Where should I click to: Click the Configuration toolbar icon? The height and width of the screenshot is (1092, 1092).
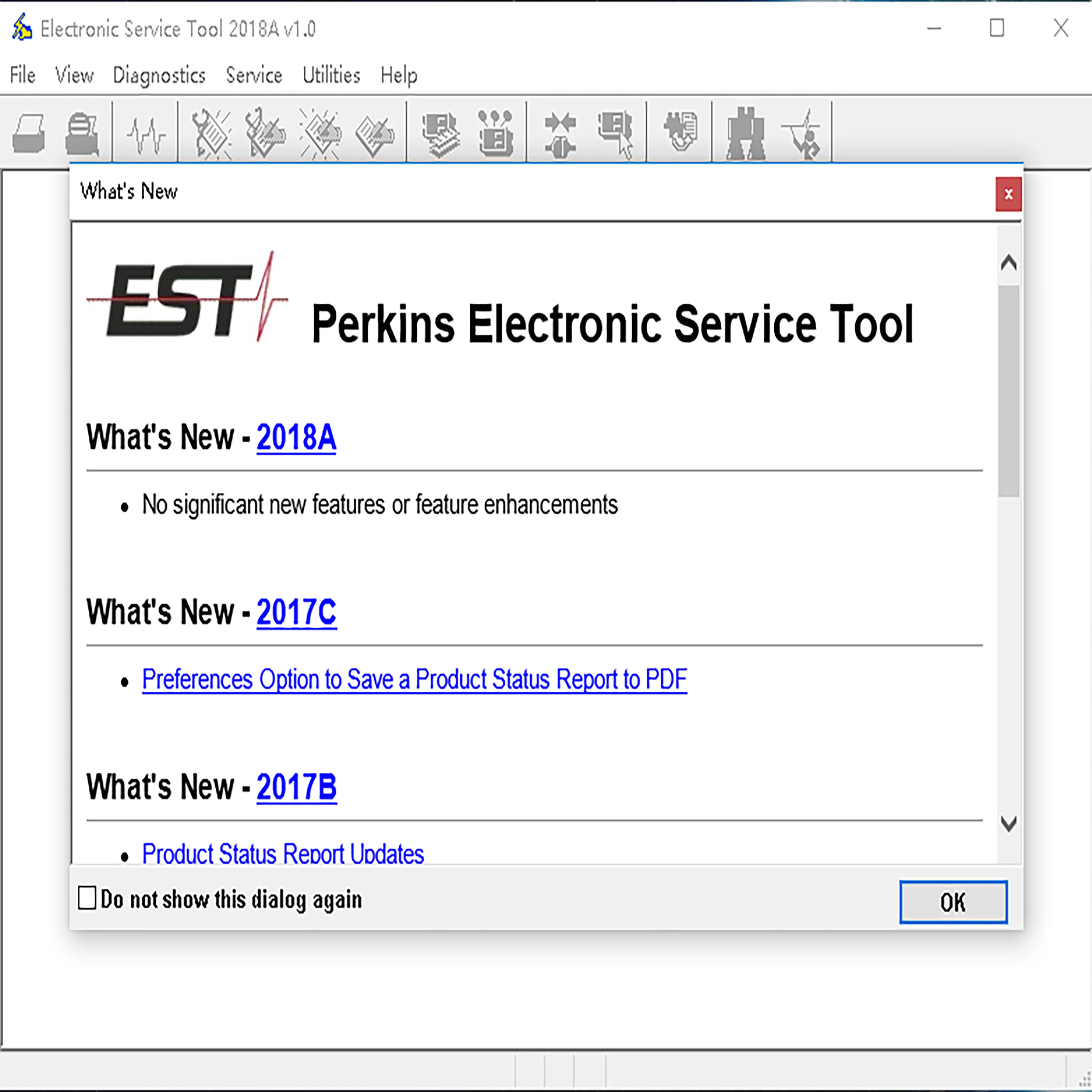[496, 133]
